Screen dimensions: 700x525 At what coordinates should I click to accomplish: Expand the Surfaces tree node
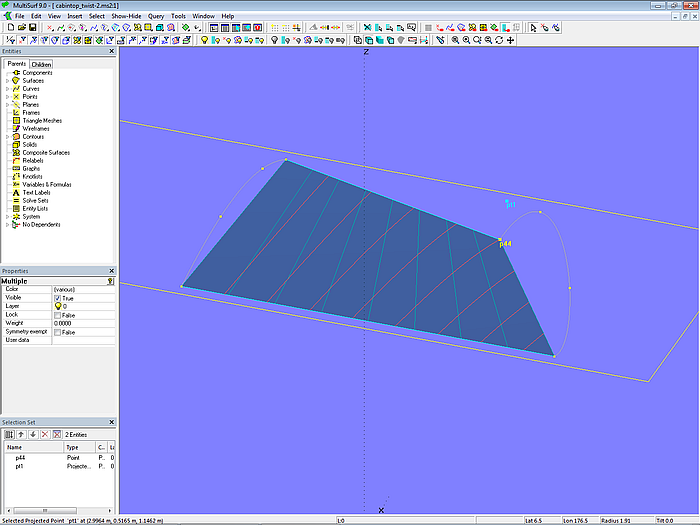pyautogui.click(x=7, y=81)
